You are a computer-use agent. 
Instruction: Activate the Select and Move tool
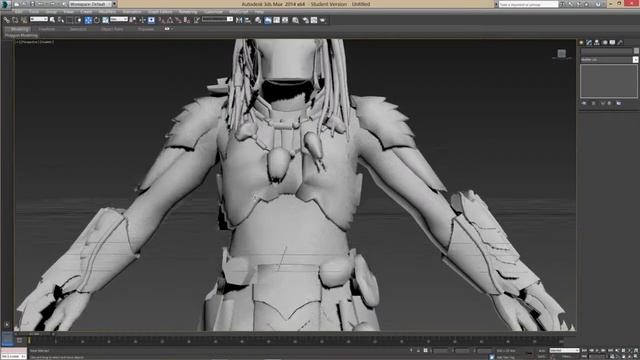tap(88, 20)
